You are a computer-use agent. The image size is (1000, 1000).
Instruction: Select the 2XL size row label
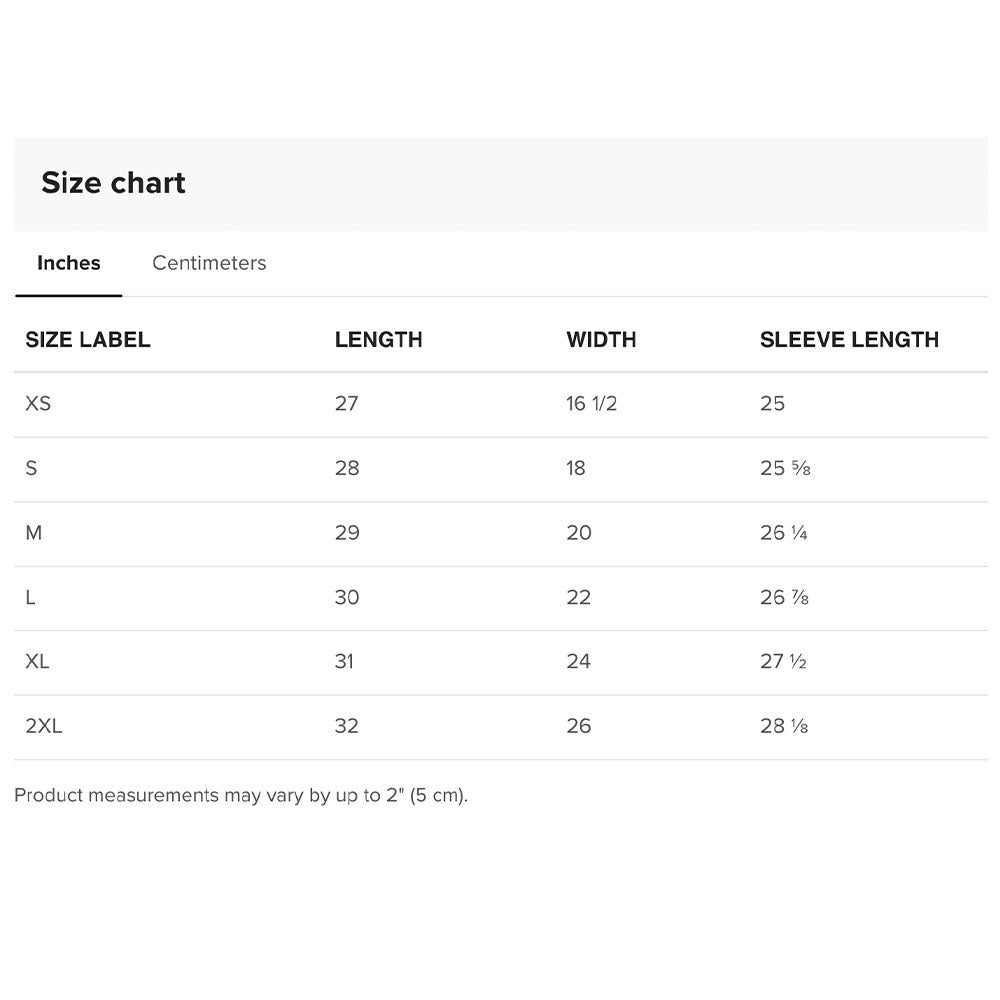pyautogui.click(x=44, y=726)
